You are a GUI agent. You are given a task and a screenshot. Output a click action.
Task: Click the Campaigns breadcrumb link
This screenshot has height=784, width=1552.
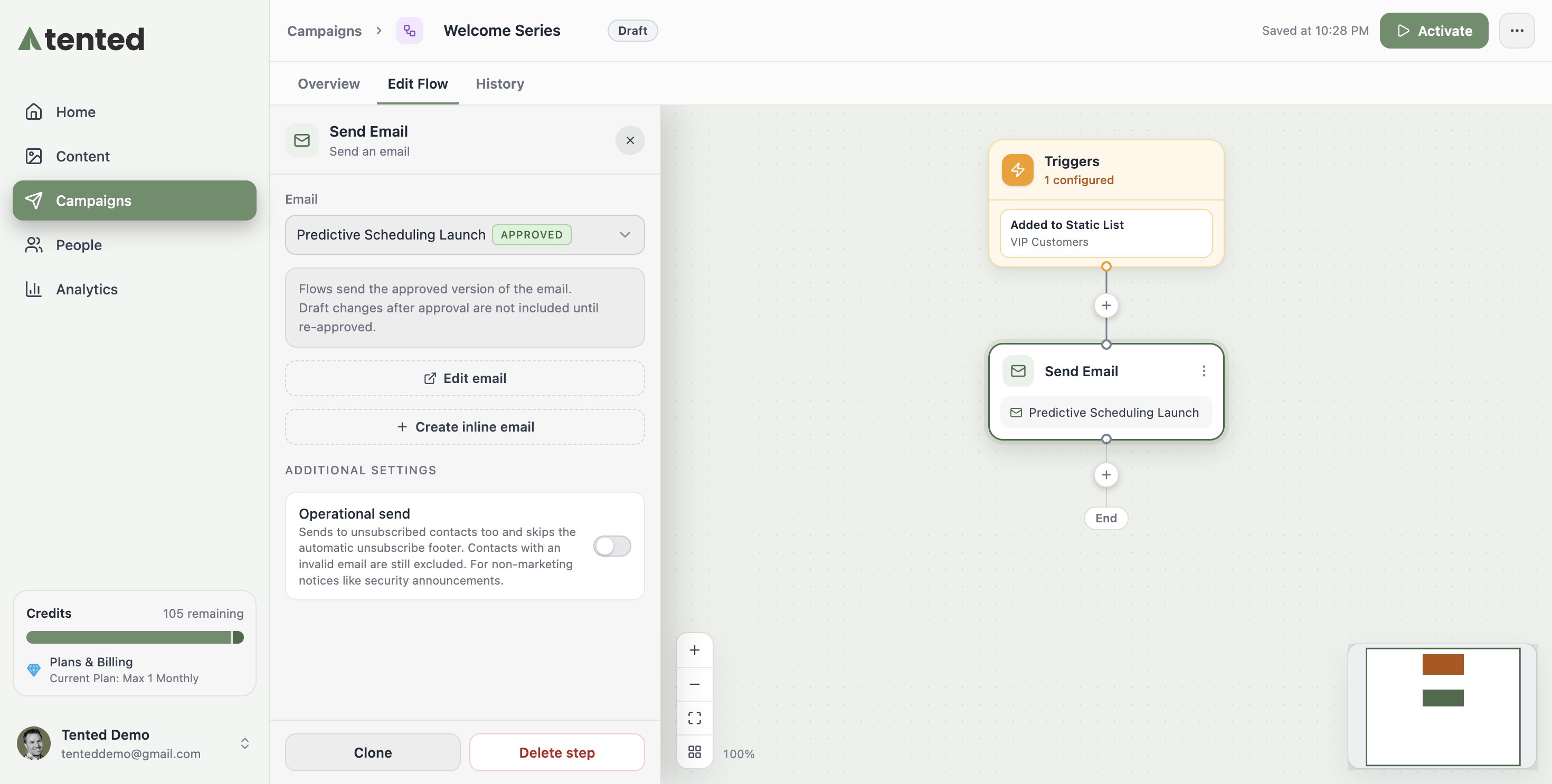pos(324,30)
